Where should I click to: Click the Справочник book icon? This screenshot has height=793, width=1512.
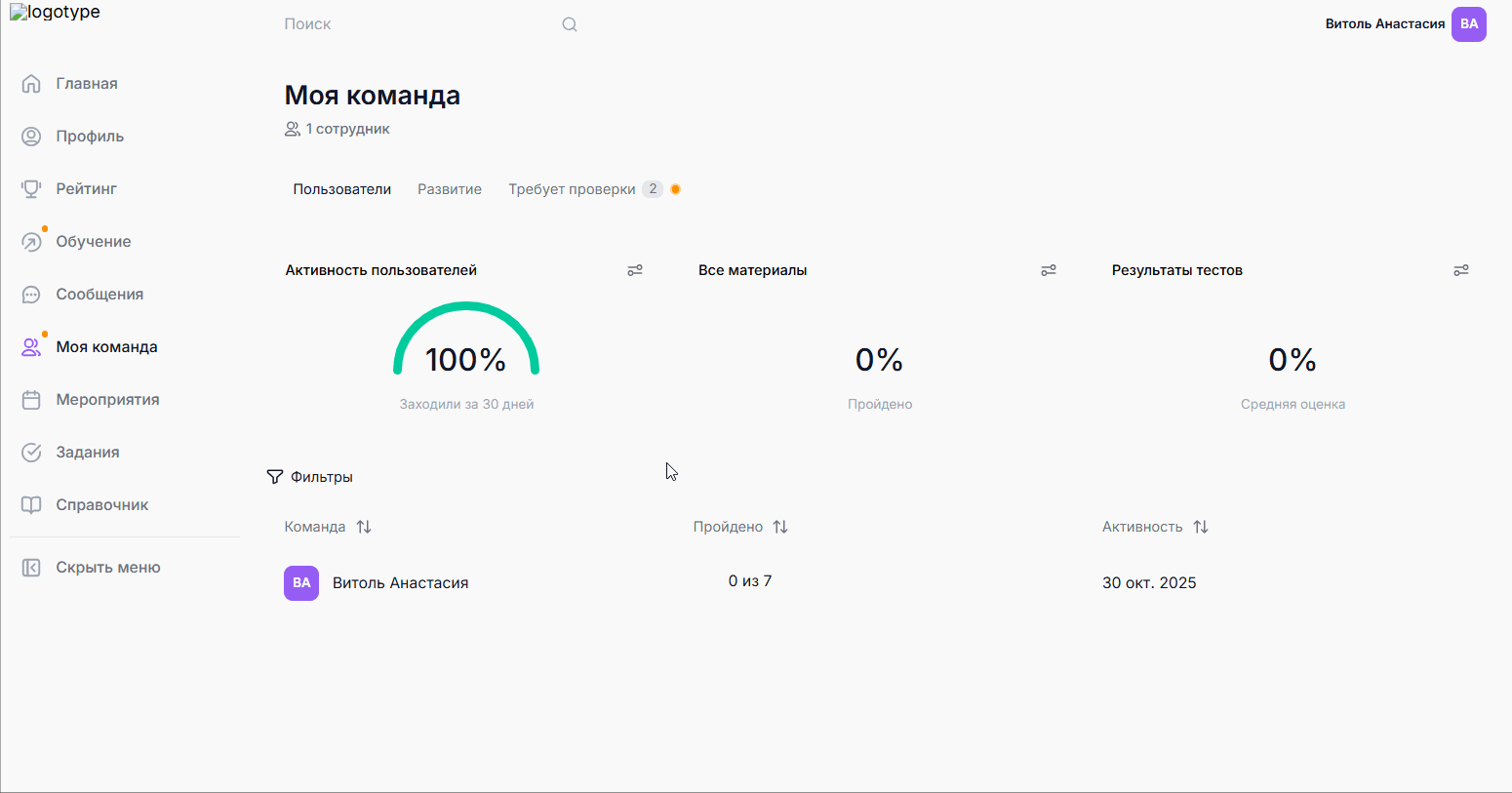[x=31, y=505]
